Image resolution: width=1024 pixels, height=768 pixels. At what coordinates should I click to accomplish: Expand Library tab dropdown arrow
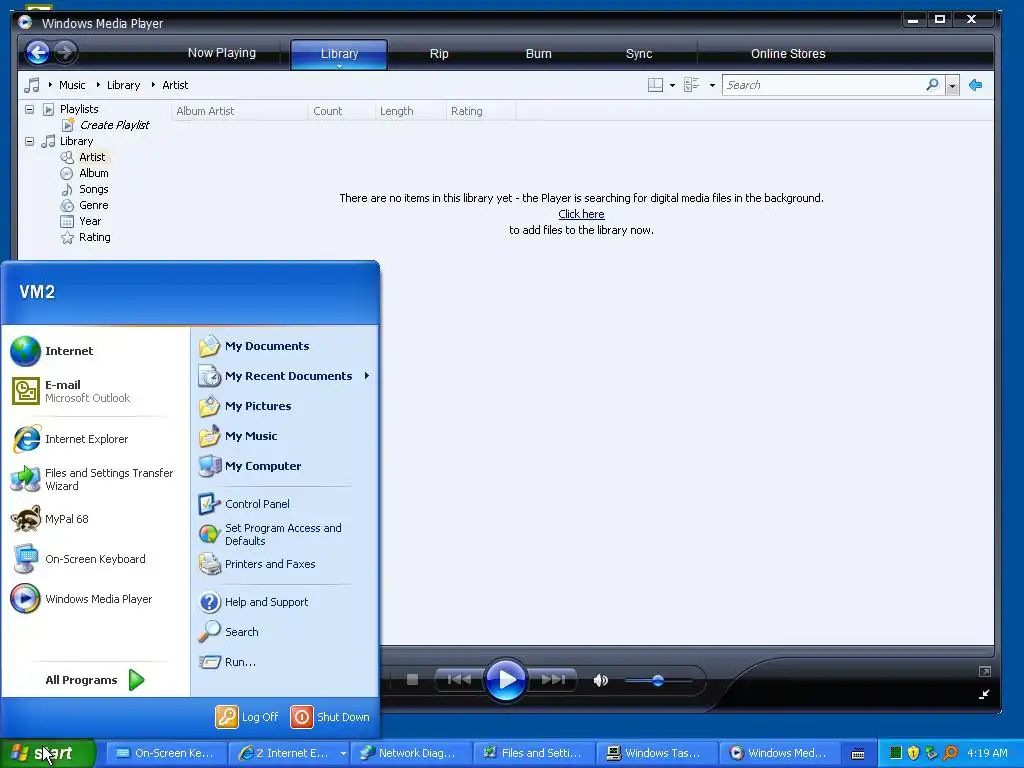[x=339, y=66]
